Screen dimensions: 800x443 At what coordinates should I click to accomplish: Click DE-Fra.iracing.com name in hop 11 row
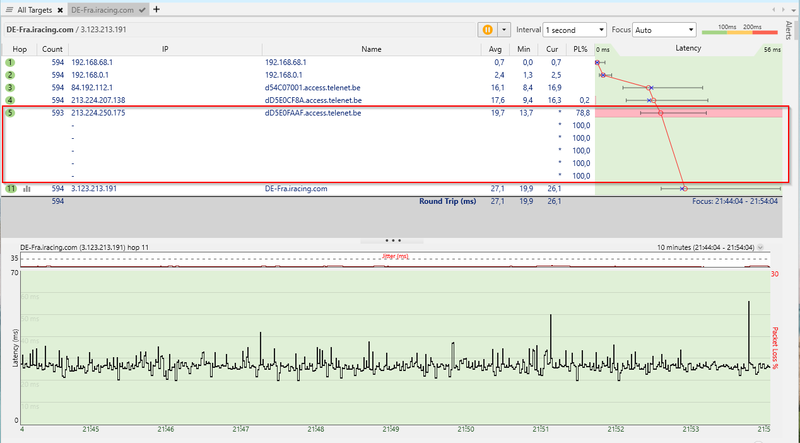(296, 188)
